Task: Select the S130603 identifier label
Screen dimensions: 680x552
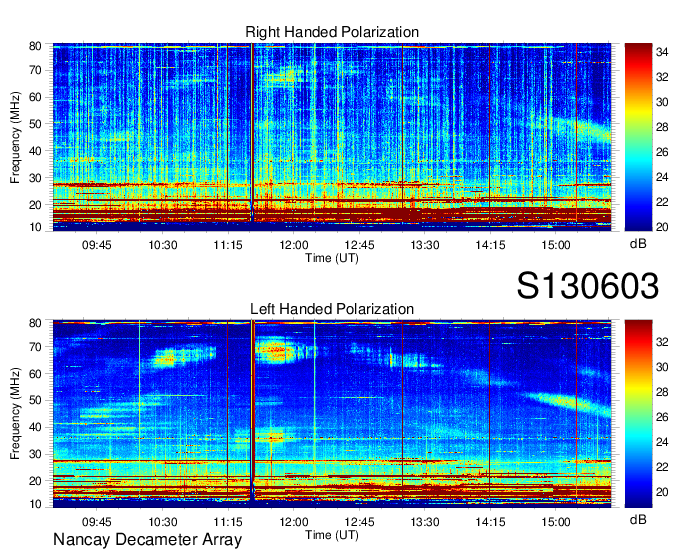Action: point(588,286)
